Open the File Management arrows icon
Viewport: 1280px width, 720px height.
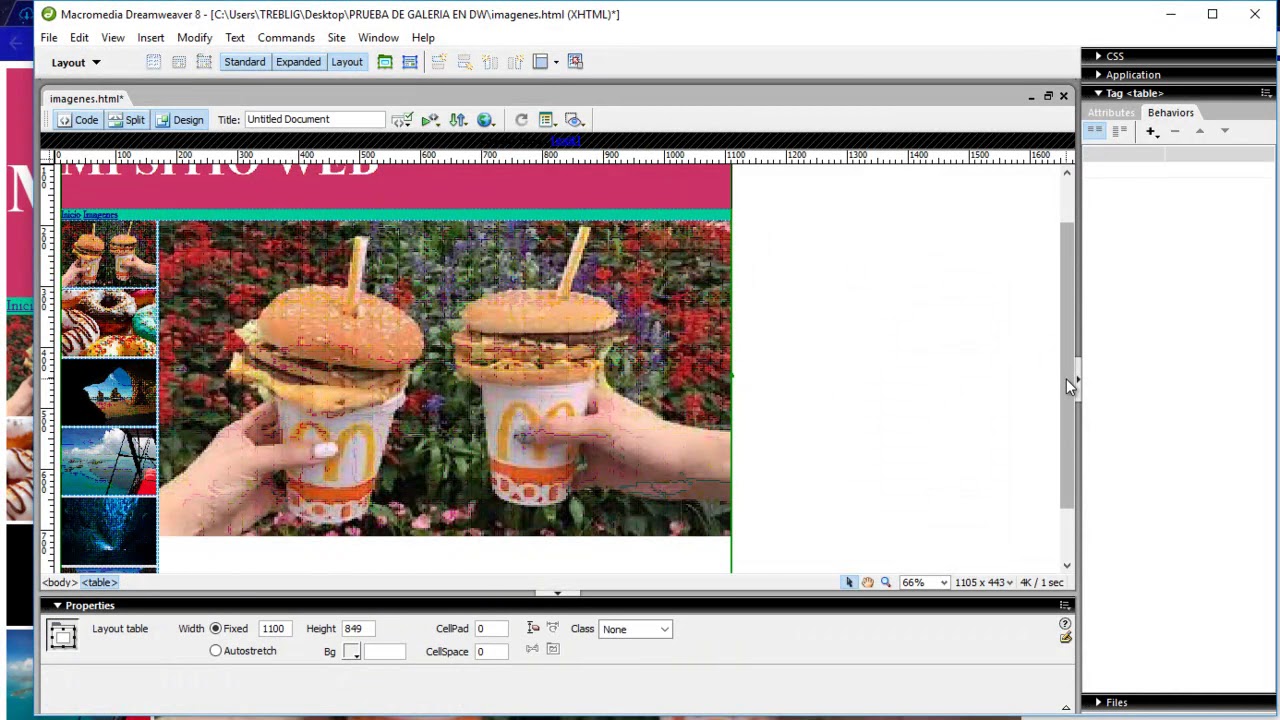point(458,120)
